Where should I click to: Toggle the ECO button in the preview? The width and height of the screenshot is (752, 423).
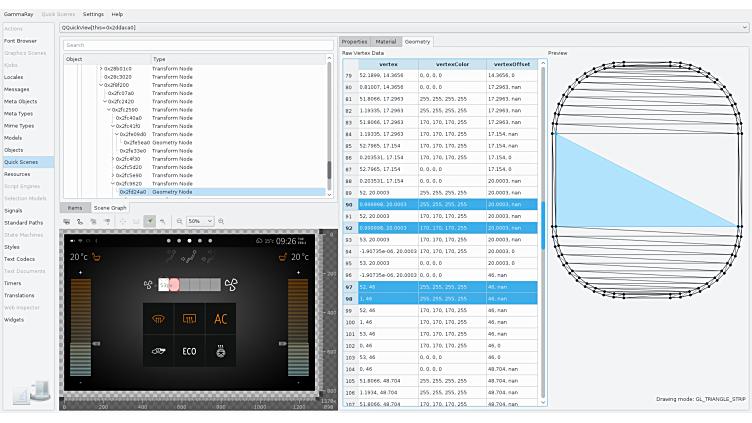(x=189, y=352)
